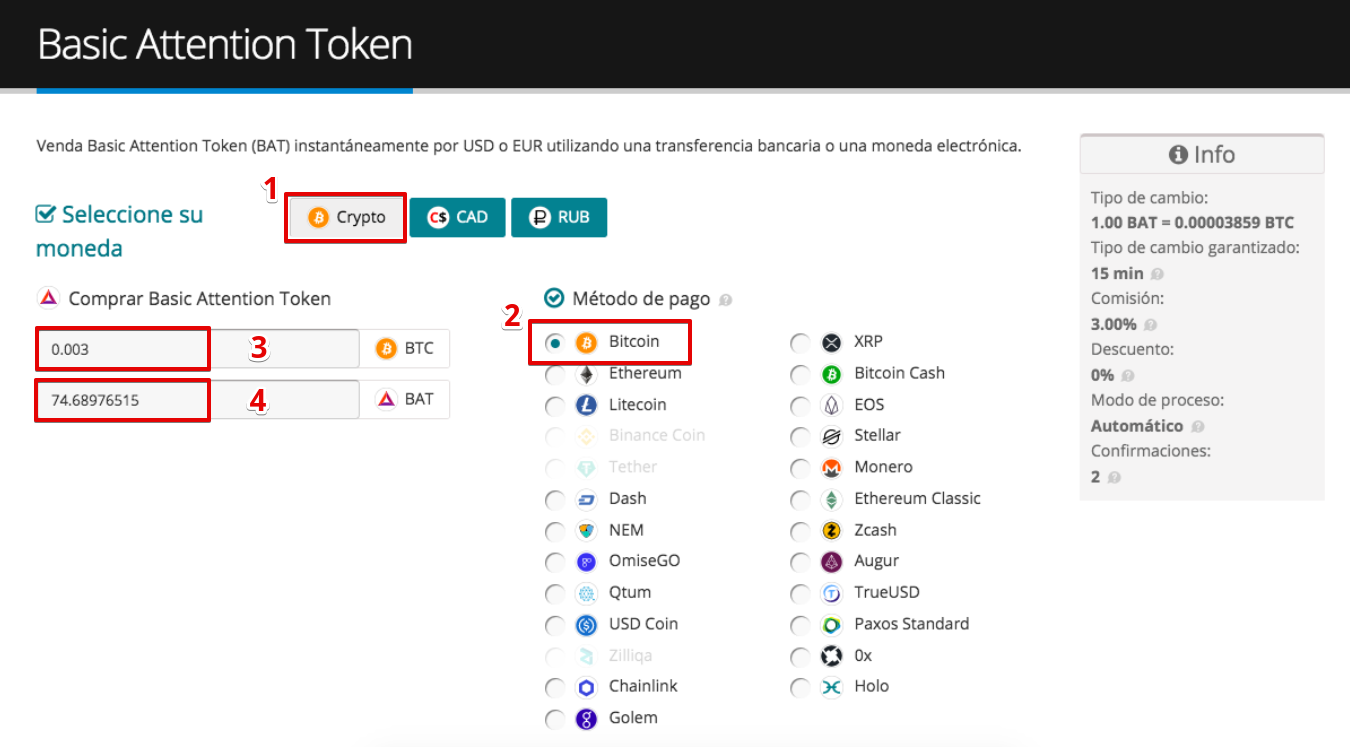Select the Paxos Standard radio button
The image size is (1350, 747).
click(800, 624)
